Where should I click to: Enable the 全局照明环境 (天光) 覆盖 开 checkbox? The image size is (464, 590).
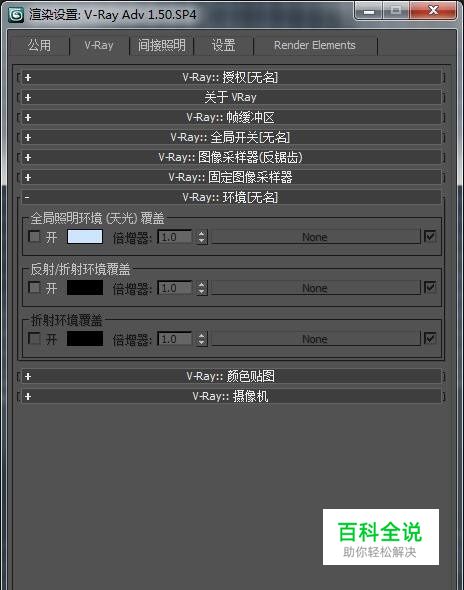[x=34, y=237]
